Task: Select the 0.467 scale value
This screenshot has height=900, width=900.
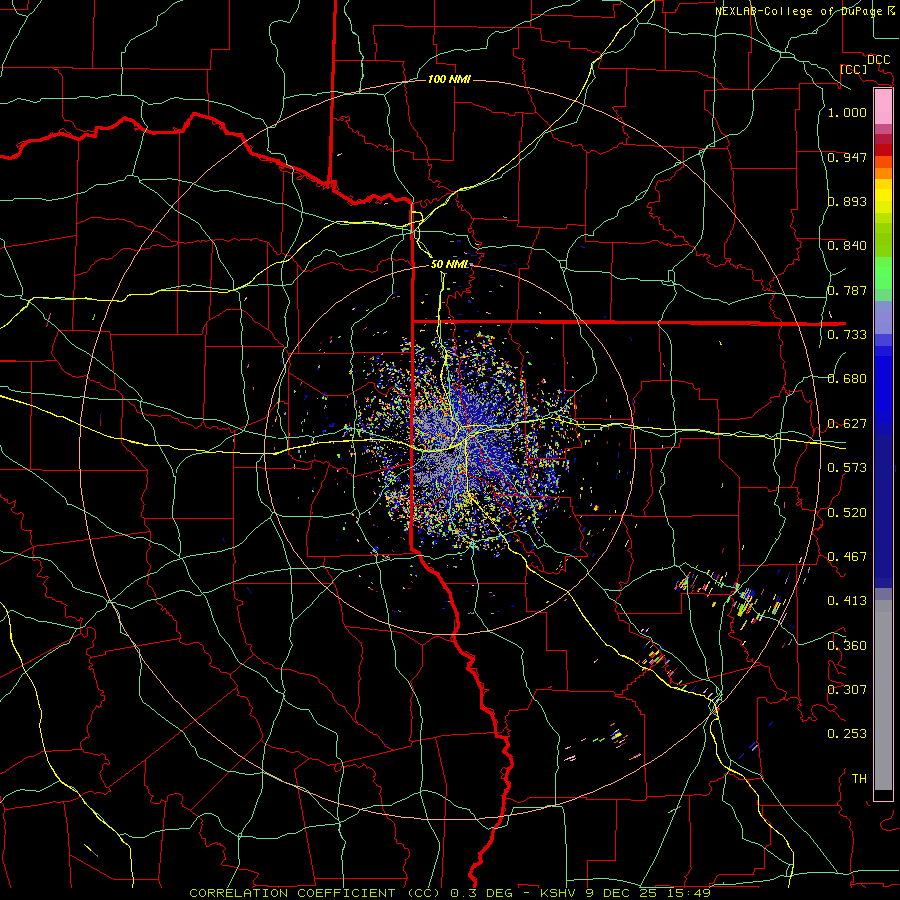Action: 847,557
